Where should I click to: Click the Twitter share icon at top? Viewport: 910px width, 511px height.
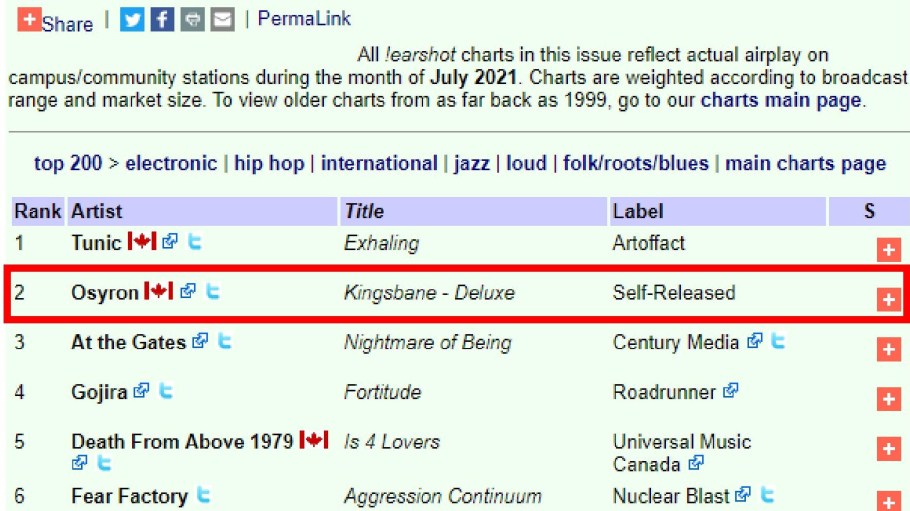pos(132,19)
